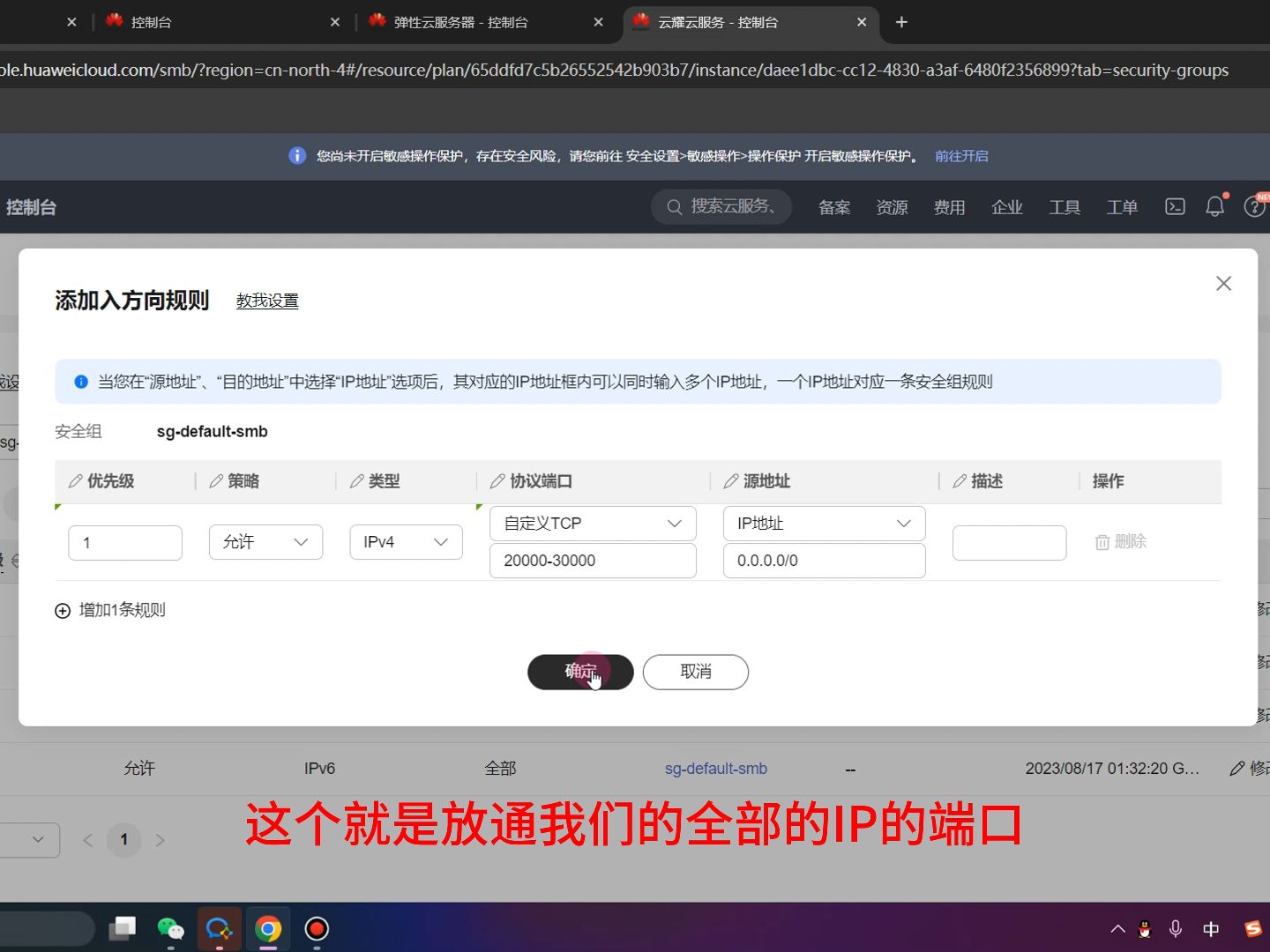Open the 允许 policy dropdown

[x=265, y=542]
